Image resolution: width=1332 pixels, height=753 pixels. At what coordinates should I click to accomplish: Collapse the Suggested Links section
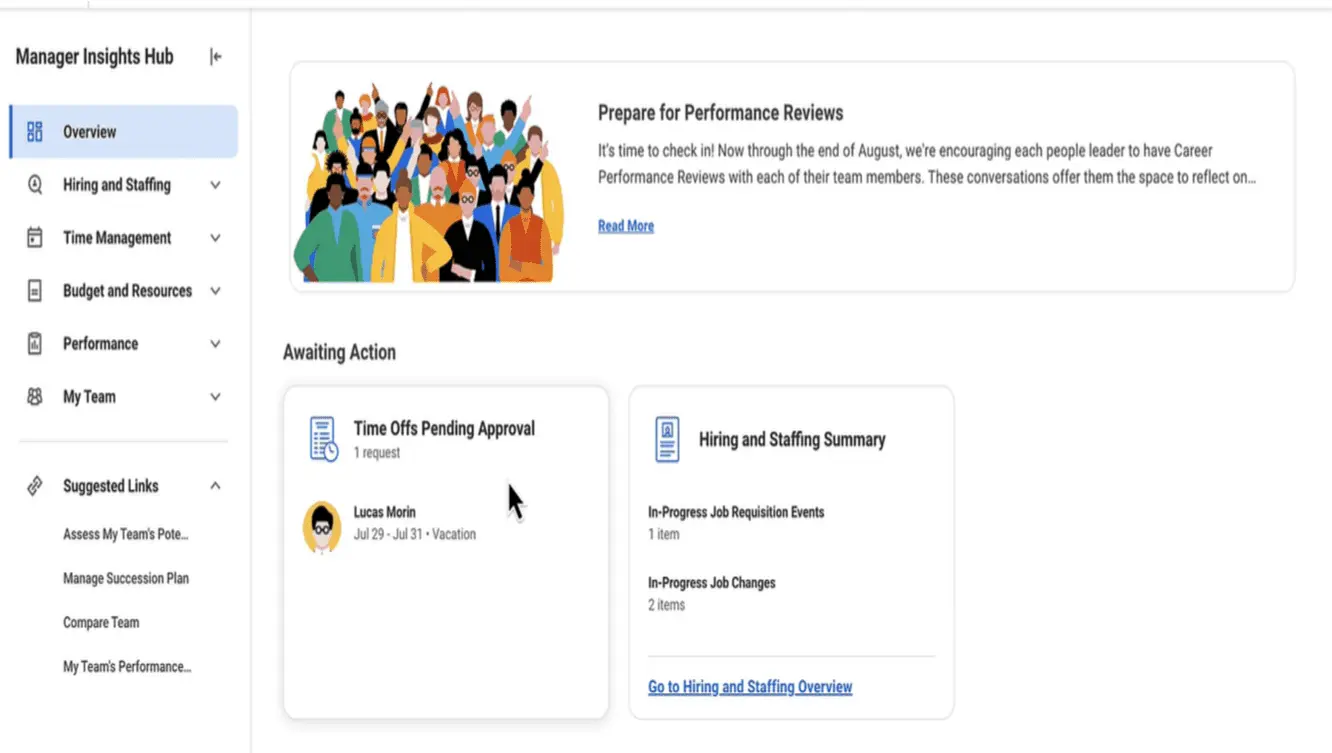coord(215,486)
